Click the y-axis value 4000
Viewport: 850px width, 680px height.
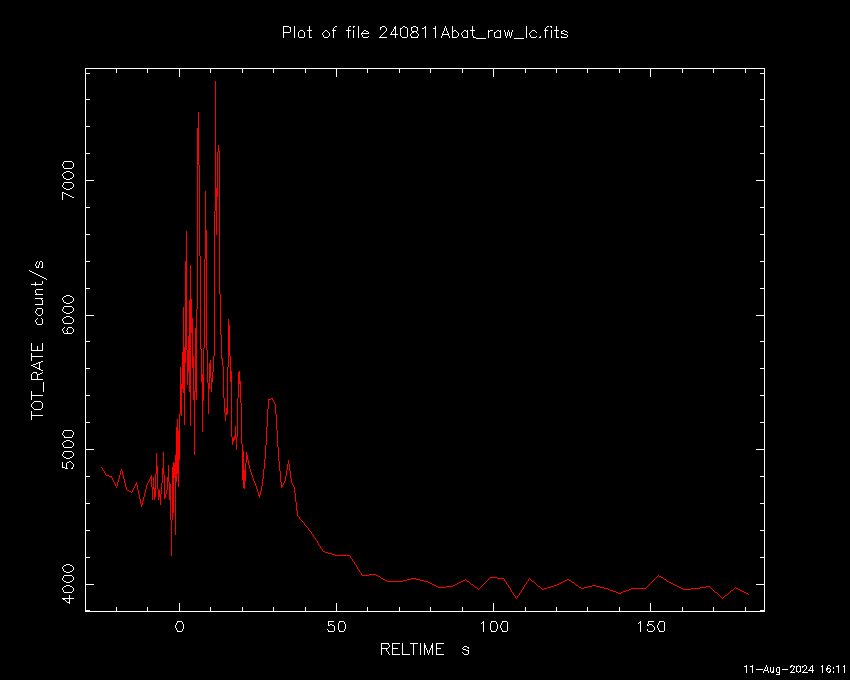click(x=68, y=584)
